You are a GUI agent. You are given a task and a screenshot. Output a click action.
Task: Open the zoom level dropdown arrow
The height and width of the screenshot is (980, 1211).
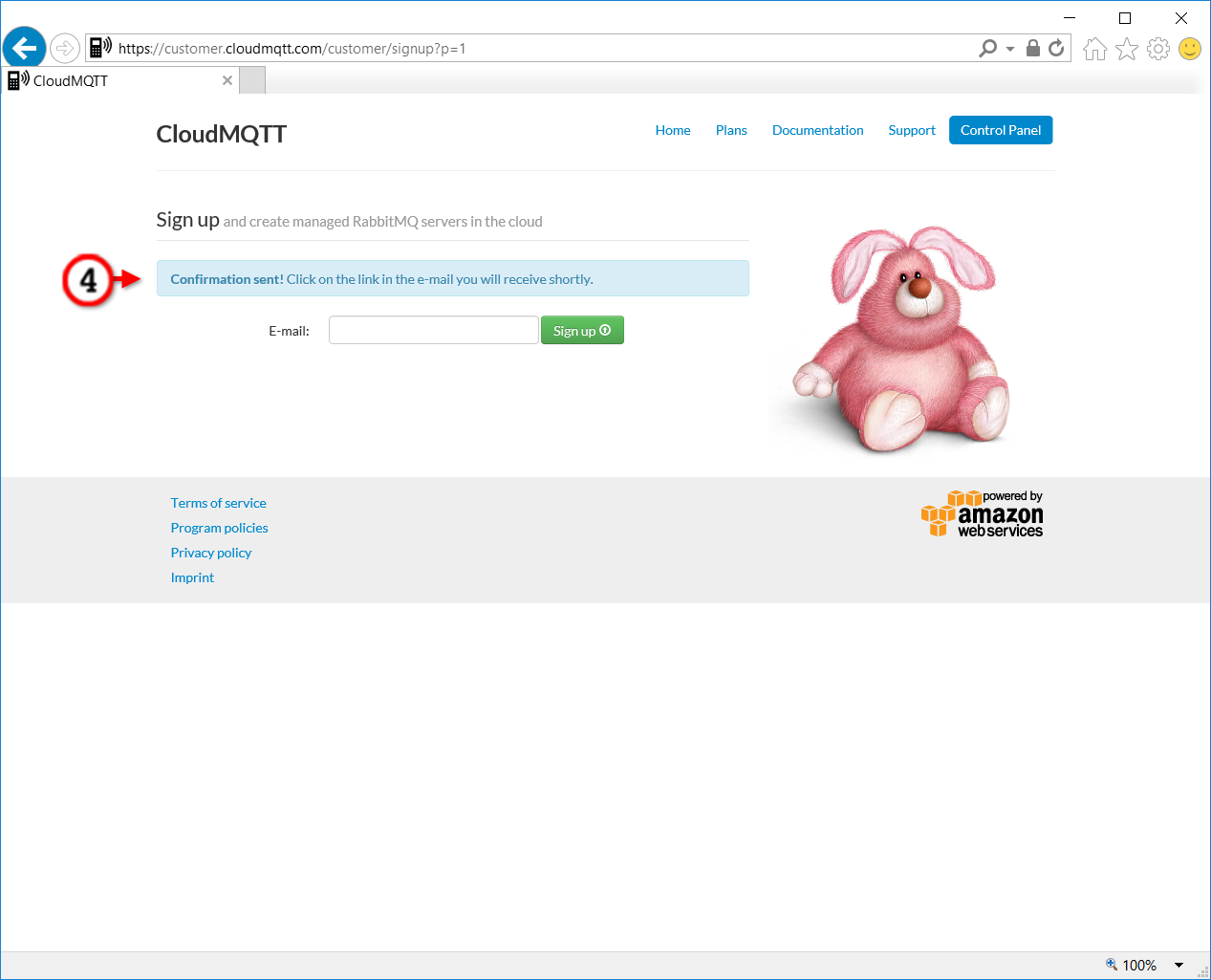(1179, 966)
